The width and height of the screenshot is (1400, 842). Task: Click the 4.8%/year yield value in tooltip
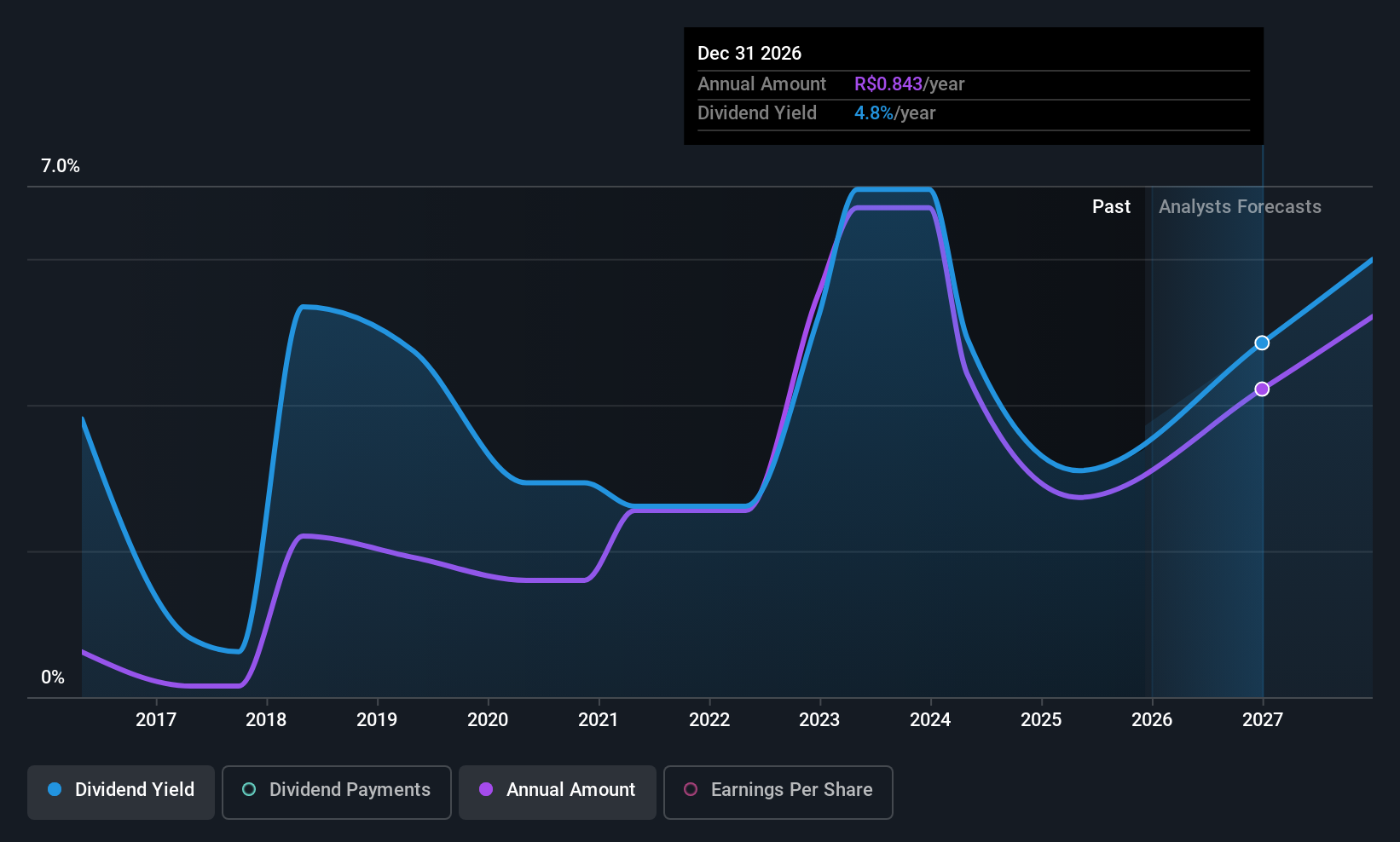[894, 113]
